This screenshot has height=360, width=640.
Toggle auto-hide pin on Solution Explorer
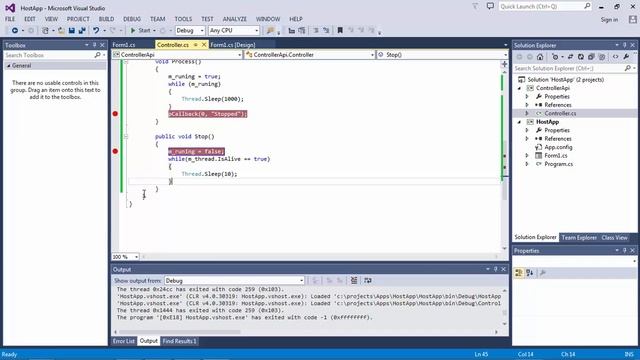(624, 45)
